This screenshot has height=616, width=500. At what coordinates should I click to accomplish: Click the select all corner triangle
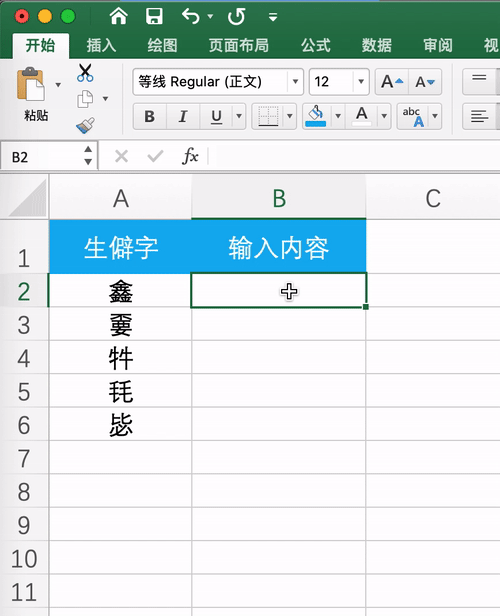(x=27, y=199)
